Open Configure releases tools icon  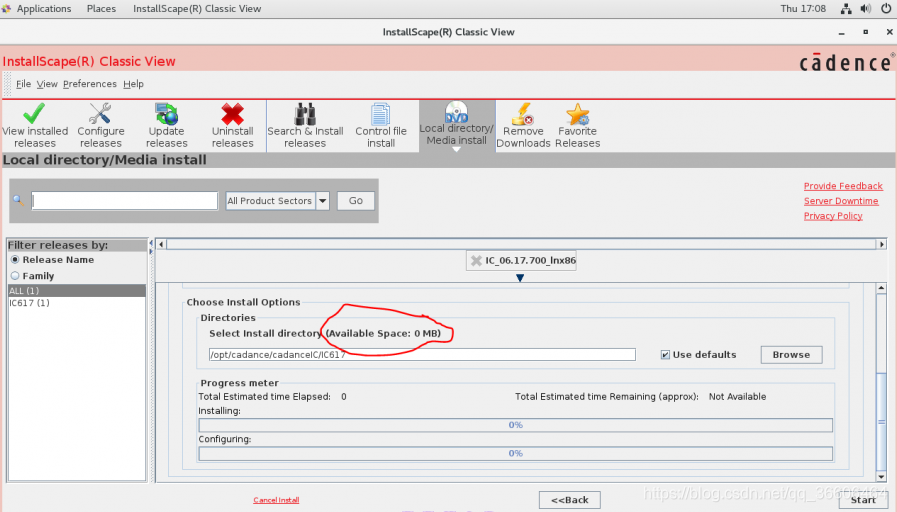point(101,114)
